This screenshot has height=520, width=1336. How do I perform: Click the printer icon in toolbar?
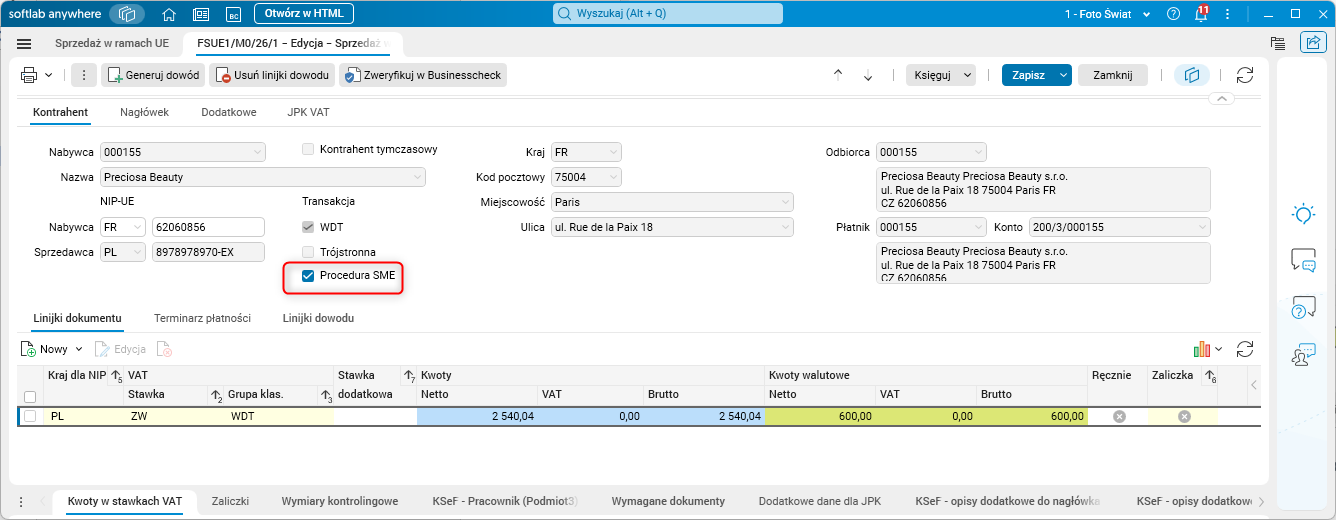(29, 75)
